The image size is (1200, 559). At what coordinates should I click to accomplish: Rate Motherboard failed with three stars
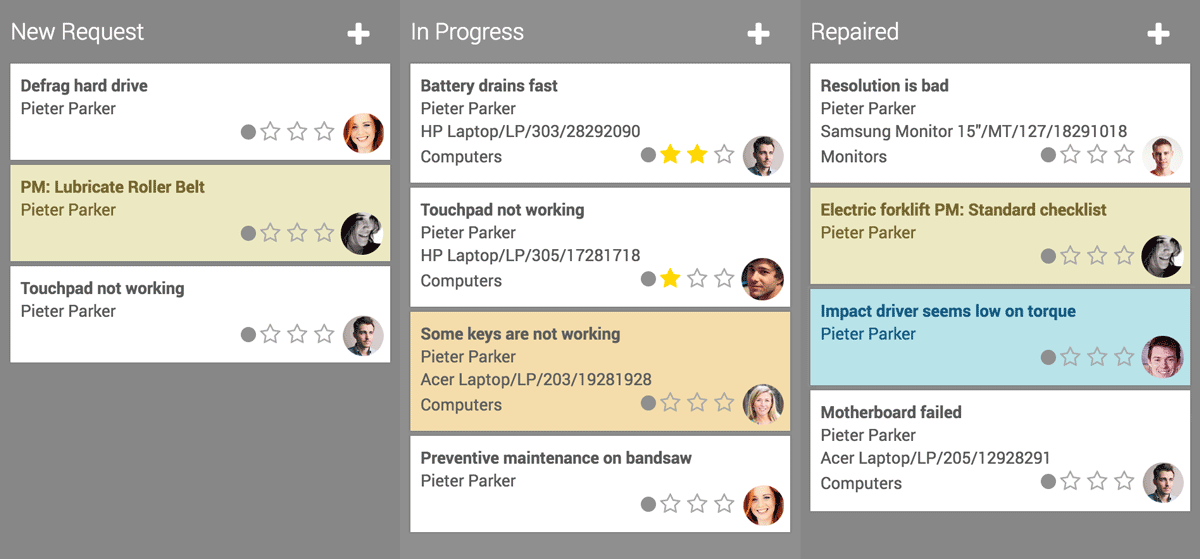pos(1124,481)
